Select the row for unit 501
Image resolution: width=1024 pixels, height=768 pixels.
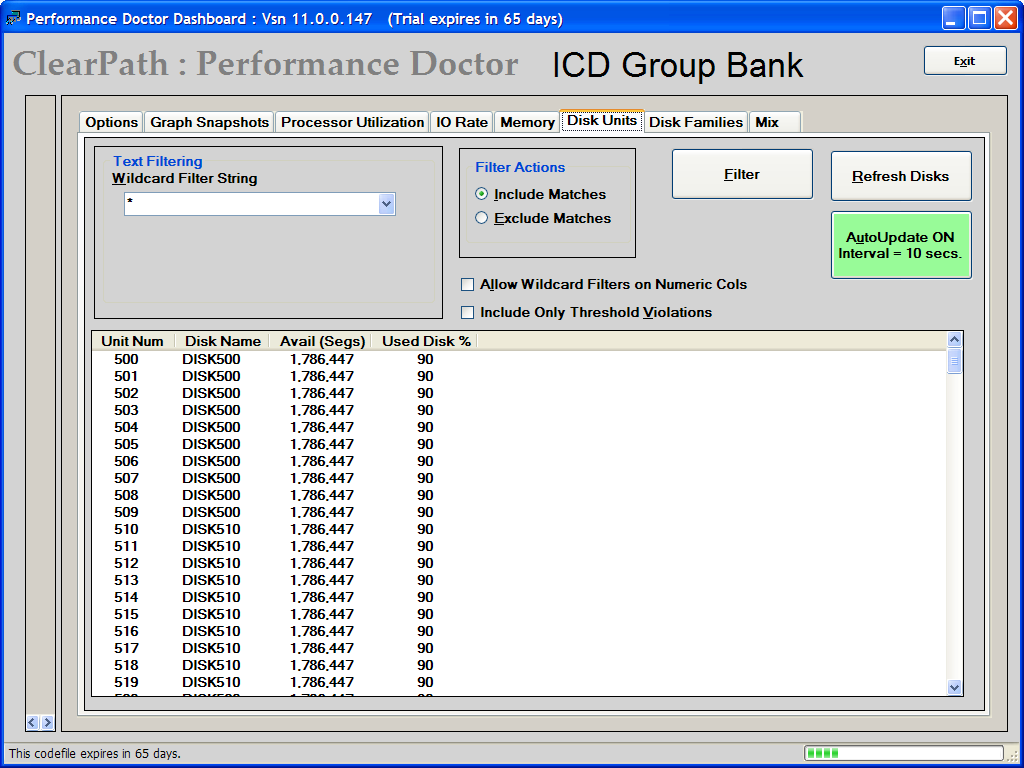[x=519, y=376]
